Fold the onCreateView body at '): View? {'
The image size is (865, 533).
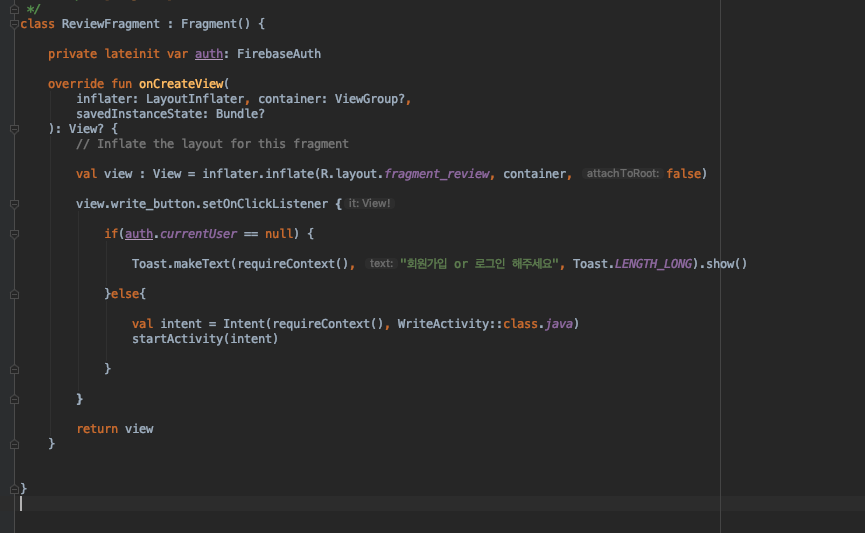(14, 129)
